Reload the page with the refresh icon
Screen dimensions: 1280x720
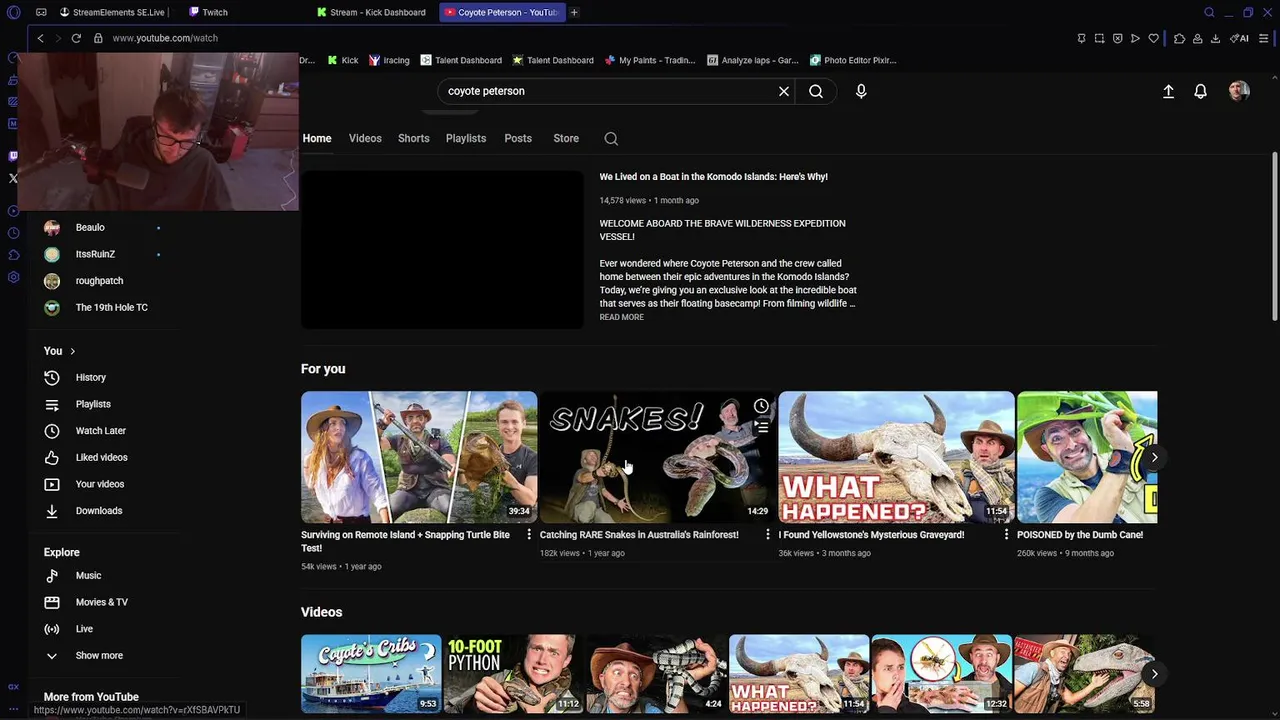[x=76, y=38]
